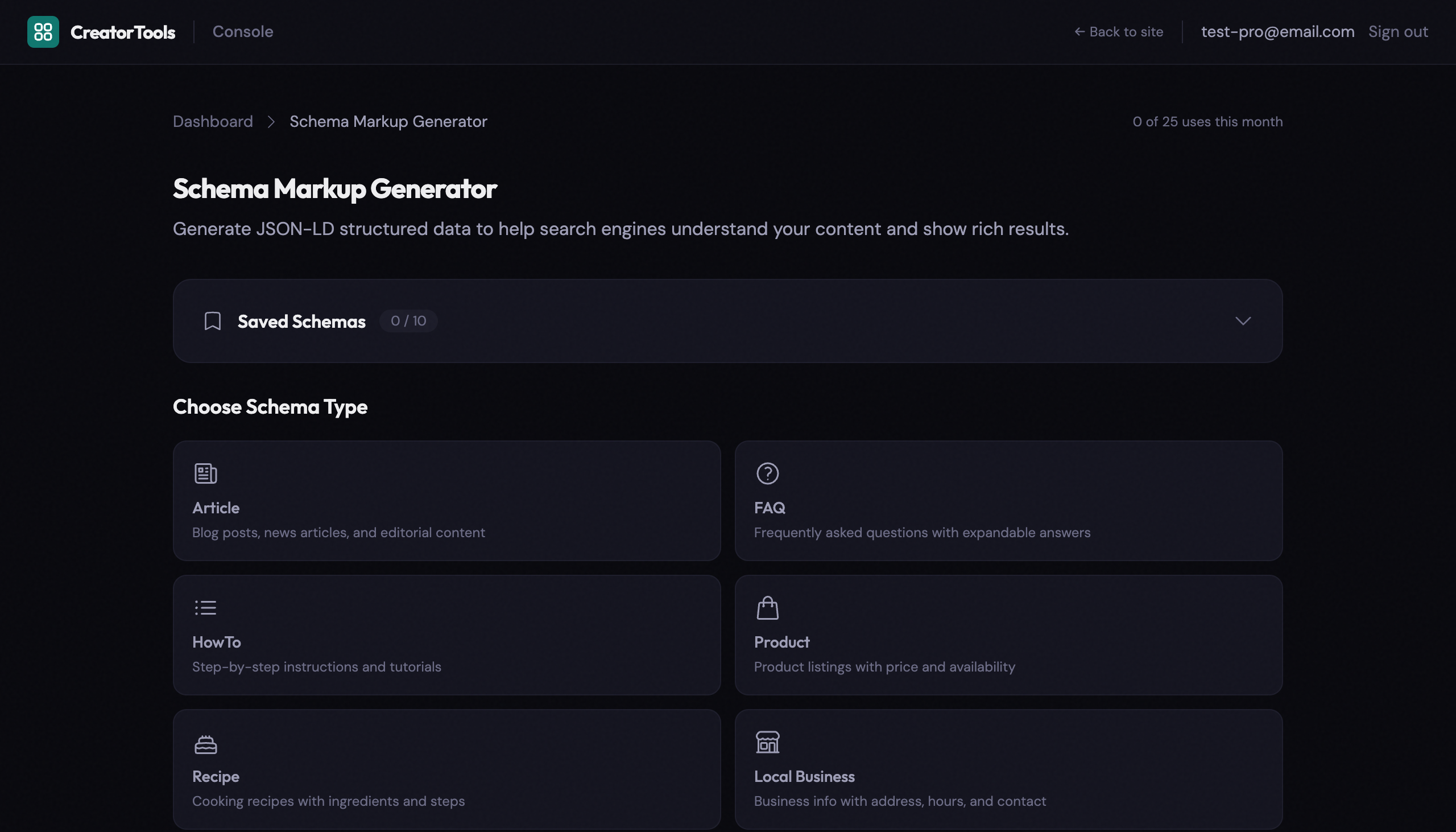Select the Article newspaper icon
The height and width of the screenshot is (832, 1456).
click(x=205, y=472)
